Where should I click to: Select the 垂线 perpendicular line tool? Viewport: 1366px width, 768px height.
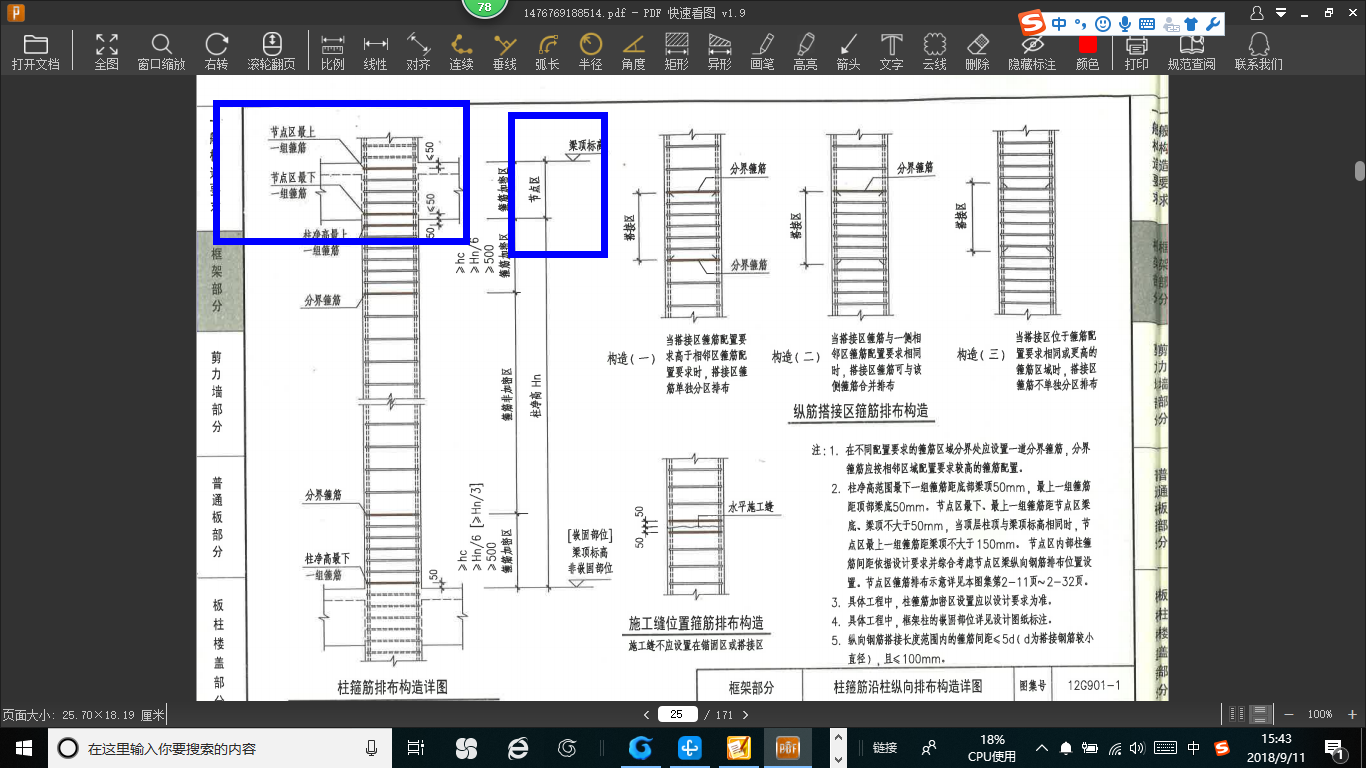click(x=505, y=52)
